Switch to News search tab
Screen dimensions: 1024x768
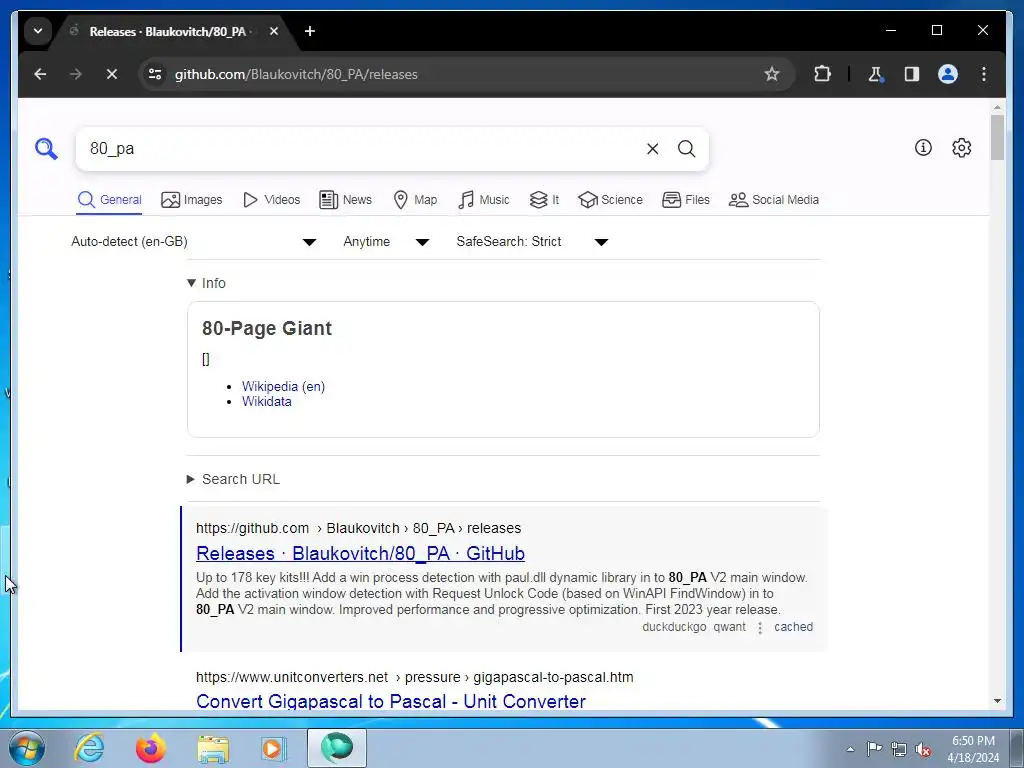click(x=345, y=200)
